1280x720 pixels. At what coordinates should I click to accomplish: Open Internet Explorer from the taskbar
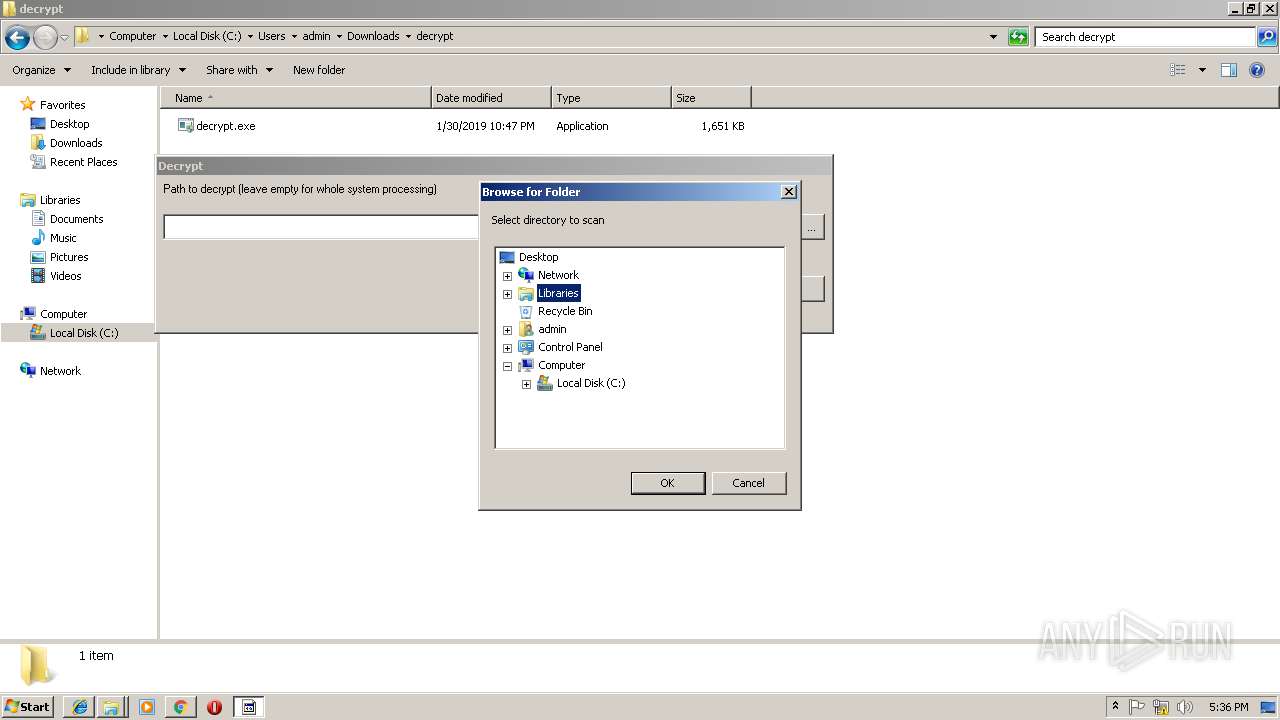[80, 707]
